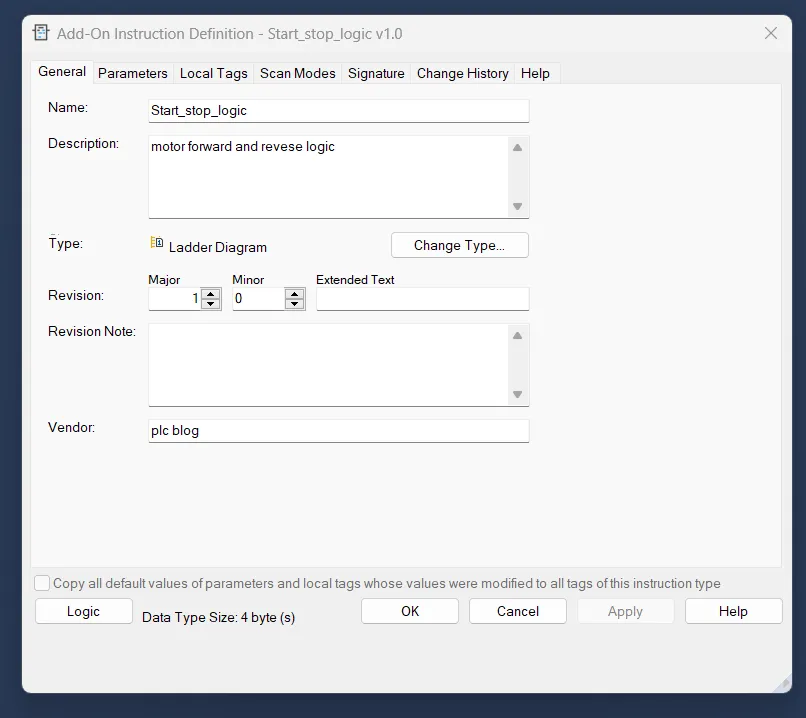Click the Name input field

point(339,111)
